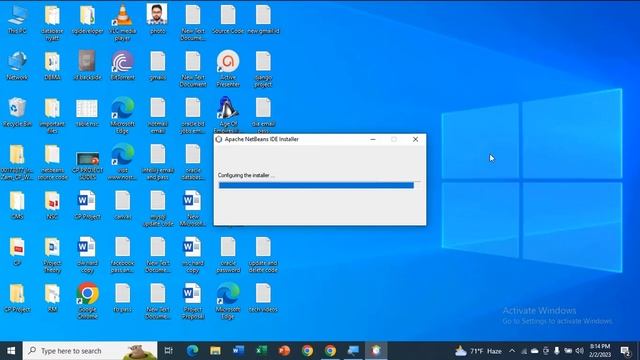Select the photo thumbnail on the desktop
640x360 pixels.
[158, 19]
